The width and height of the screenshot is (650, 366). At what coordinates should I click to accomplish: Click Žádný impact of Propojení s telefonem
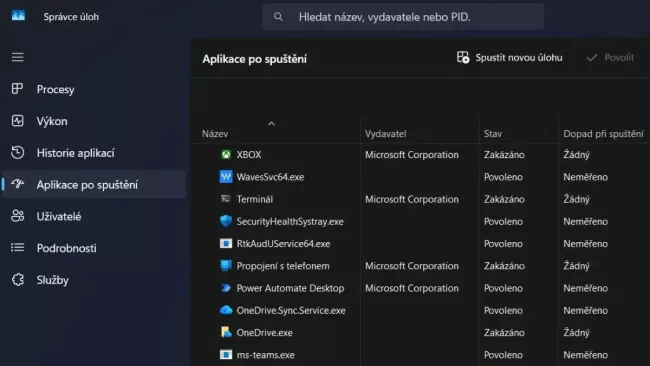(576, 266)
